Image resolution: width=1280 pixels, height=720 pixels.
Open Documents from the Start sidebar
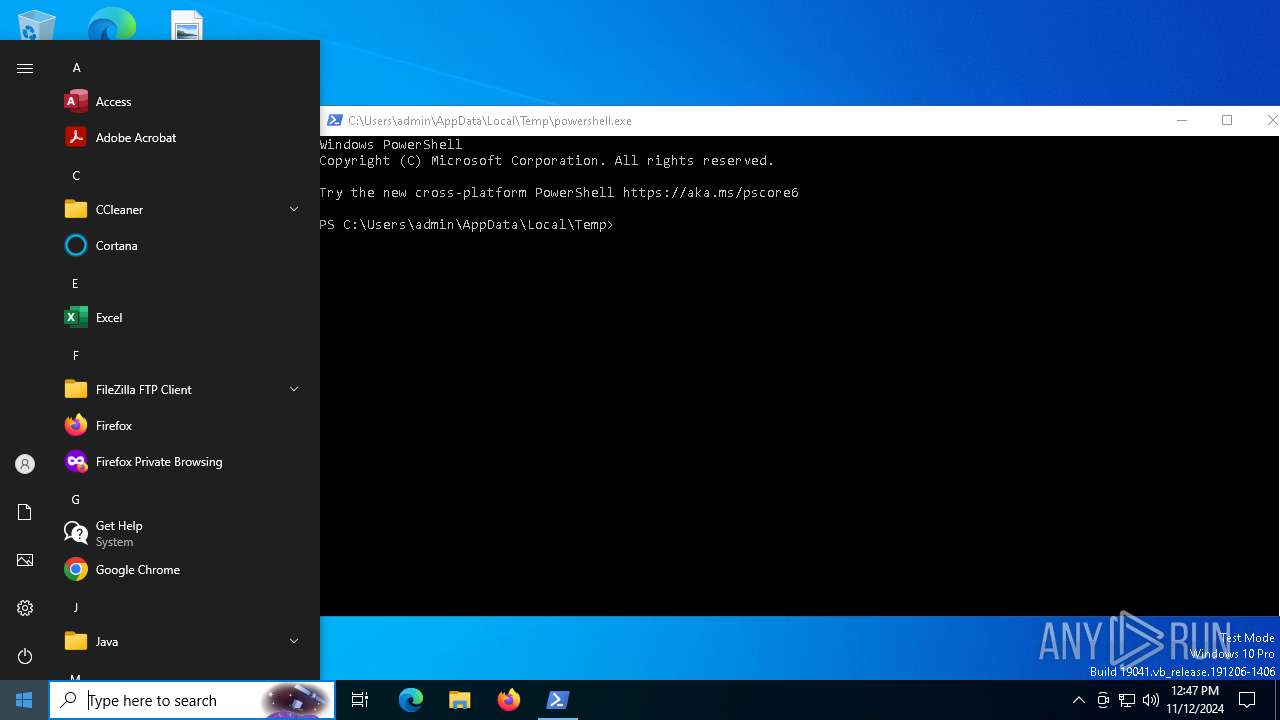pyautogui.click(x=25, y=512)
